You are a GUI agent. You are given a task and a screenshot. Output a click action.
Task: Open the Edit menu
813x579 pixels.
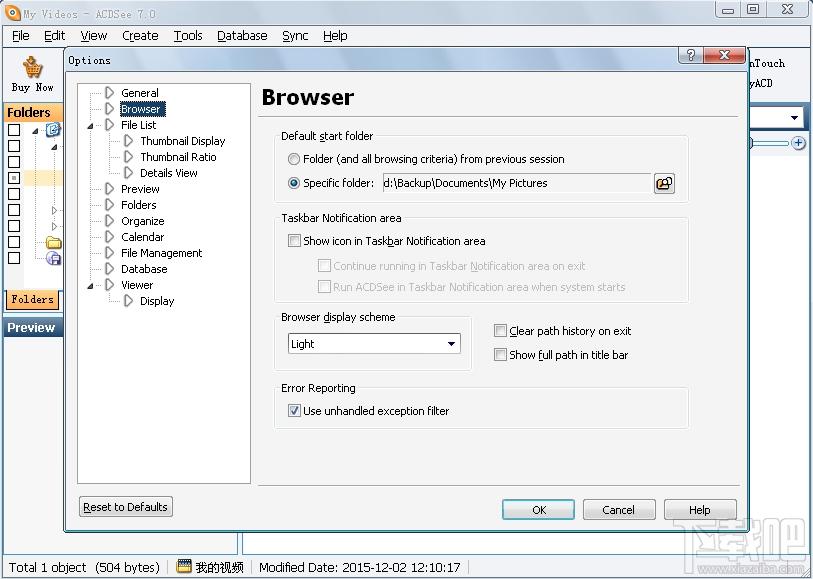pos(54,36)
